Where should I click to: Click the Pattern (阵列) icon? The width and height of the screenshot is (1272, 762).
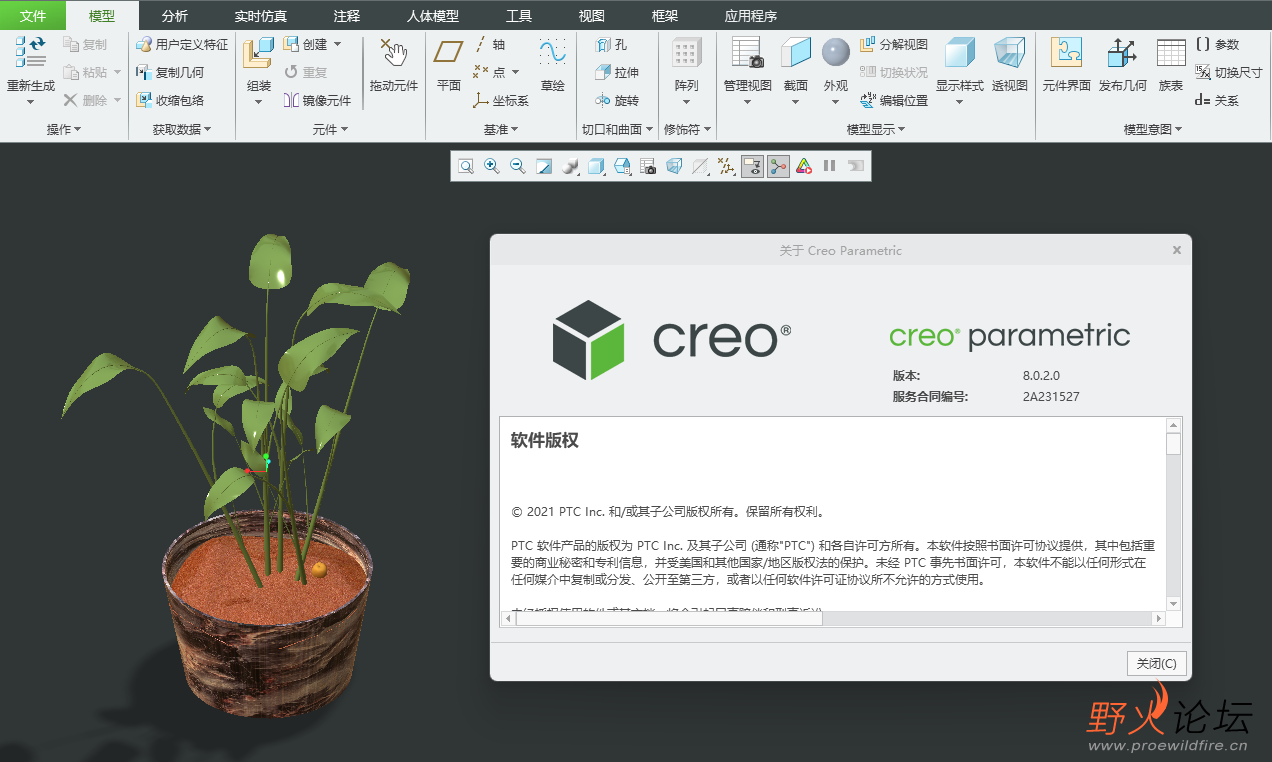[x=686, y=52]
